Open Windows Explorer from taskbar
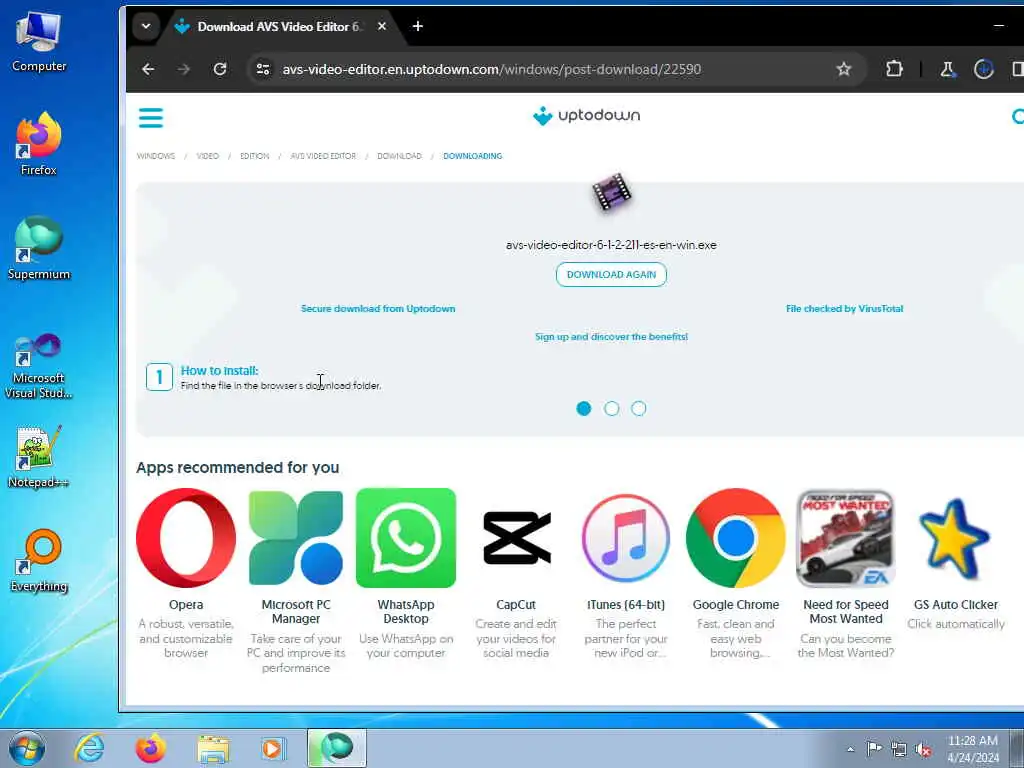The image size is (1024, 768). point(213,748)
